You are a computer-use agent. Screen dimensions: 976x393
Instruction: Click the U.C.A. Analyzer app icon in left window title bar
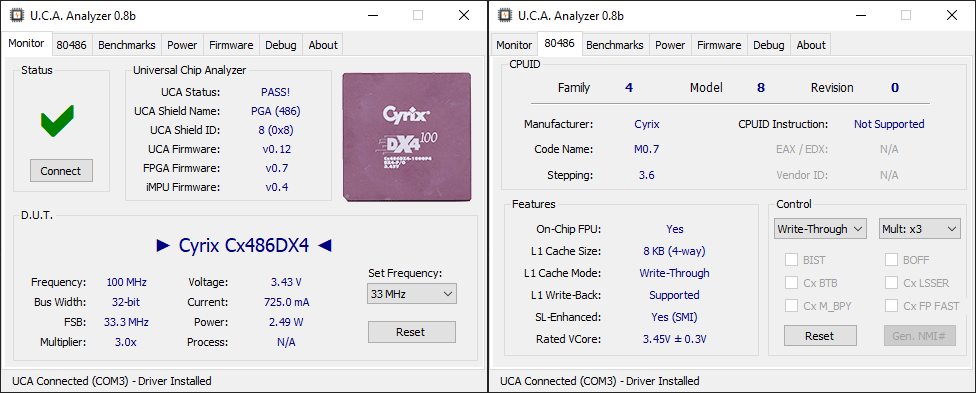point(16,16)
